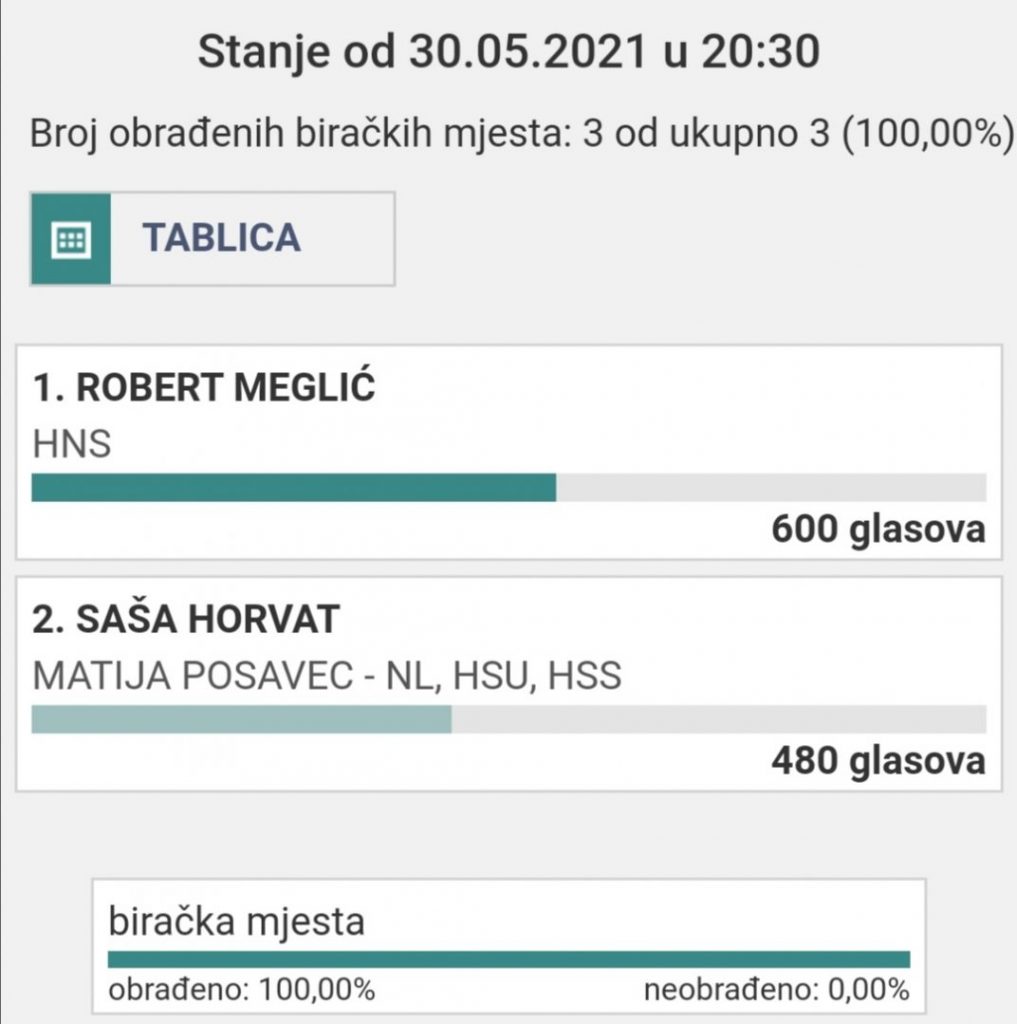Screen dimensions: 1017x1024
Task: Open the TABLICA view button
Action: (222, 238)
